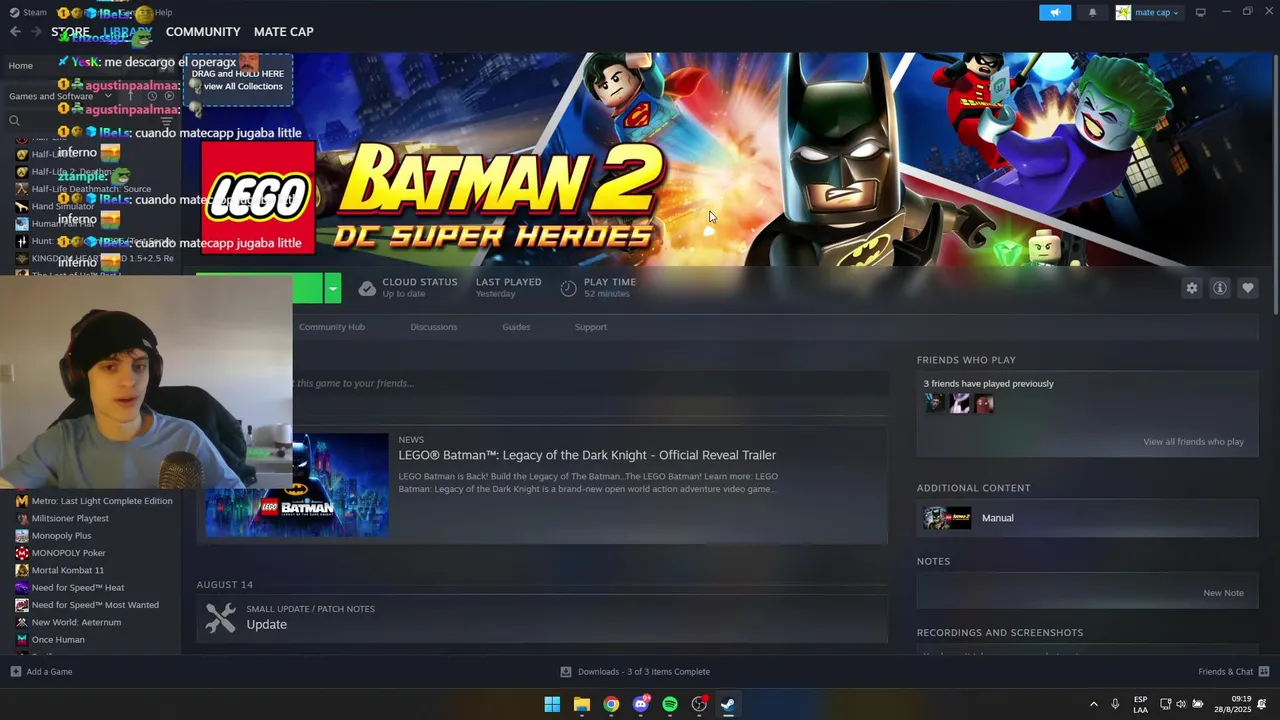Click the Steam announcements megaphone icon
The image size is (1280, 720).
click(1054, 12)
